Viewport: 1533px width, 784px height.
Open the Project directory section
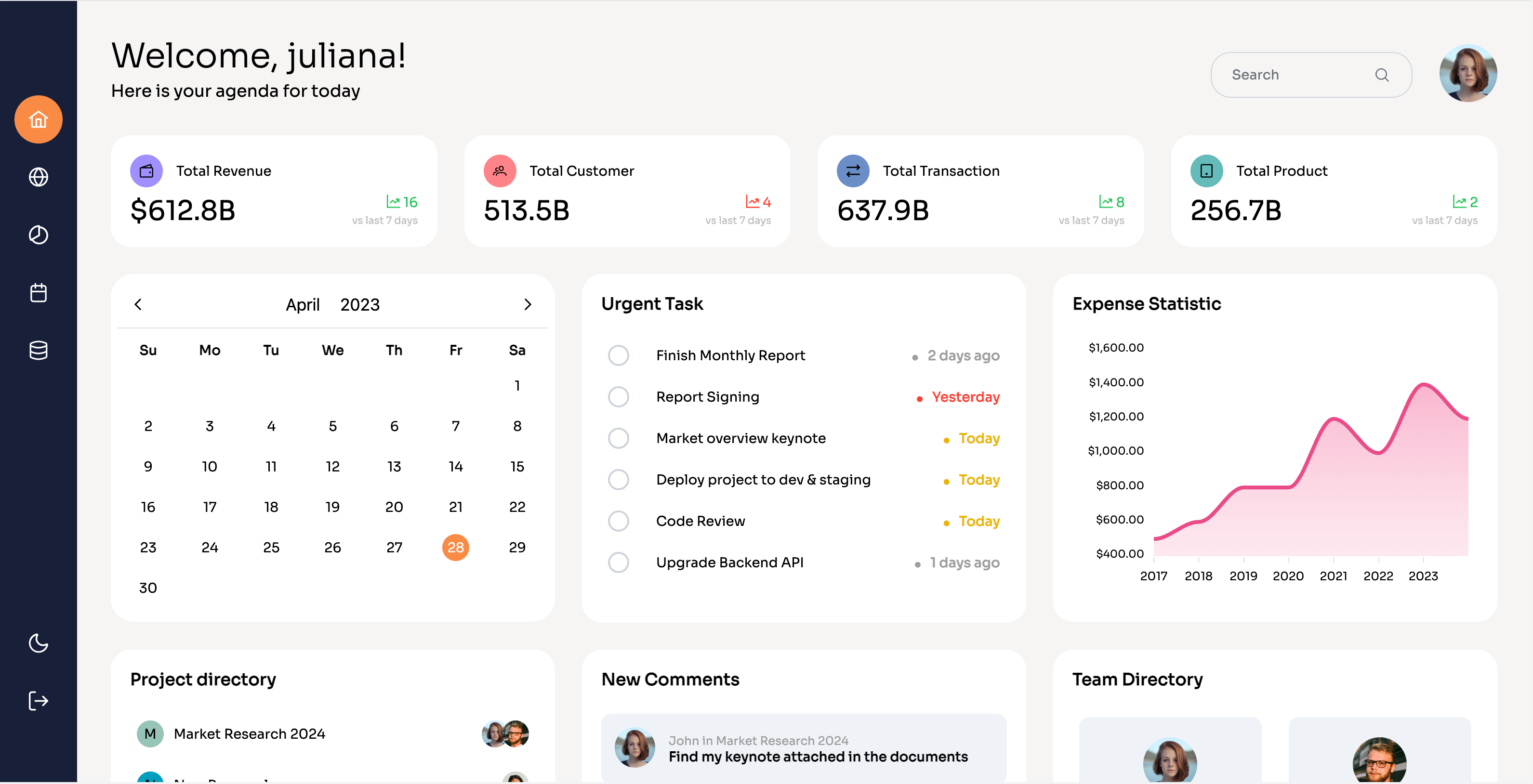(x=203, y=679)
